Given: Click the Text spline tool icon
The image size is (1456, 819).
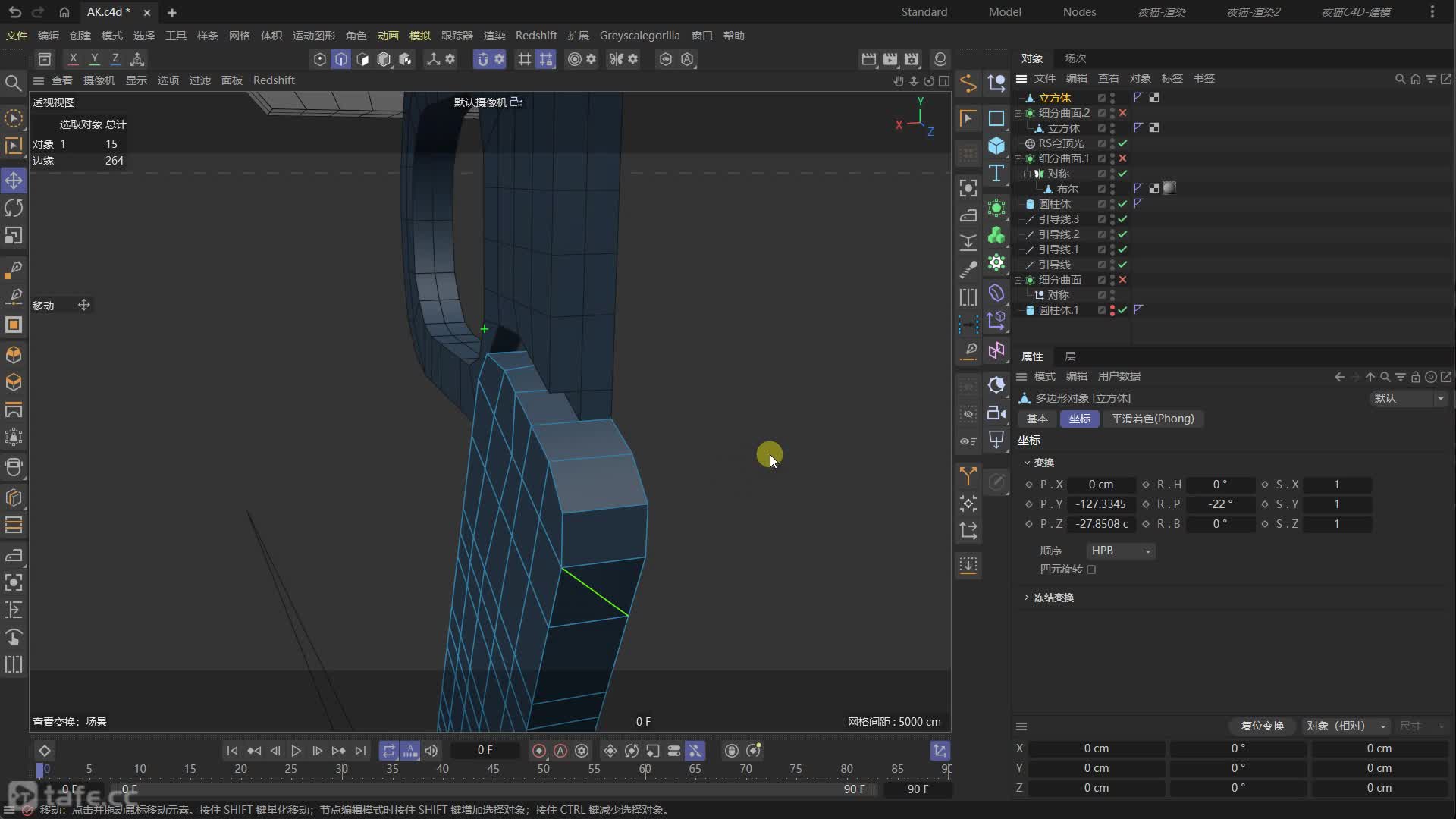Looking at the screenshot, I should coord(996,174).
